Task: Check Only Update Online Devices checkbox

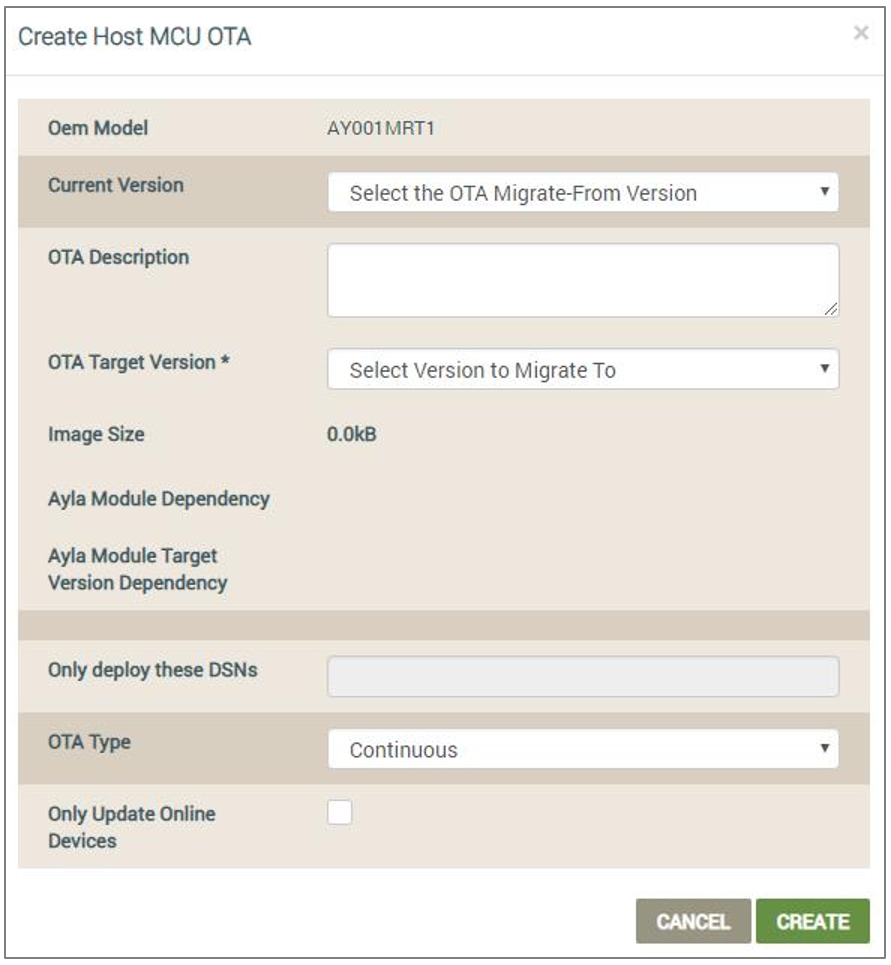Action: pos(340,812)
